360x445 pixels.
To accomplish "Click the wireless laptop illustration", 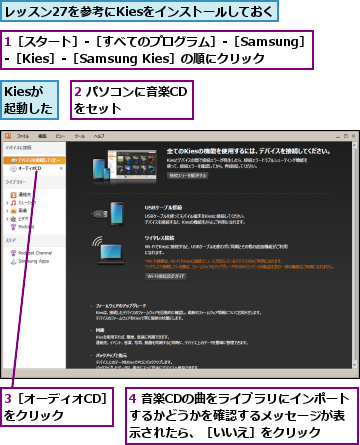I will [109, 251].
